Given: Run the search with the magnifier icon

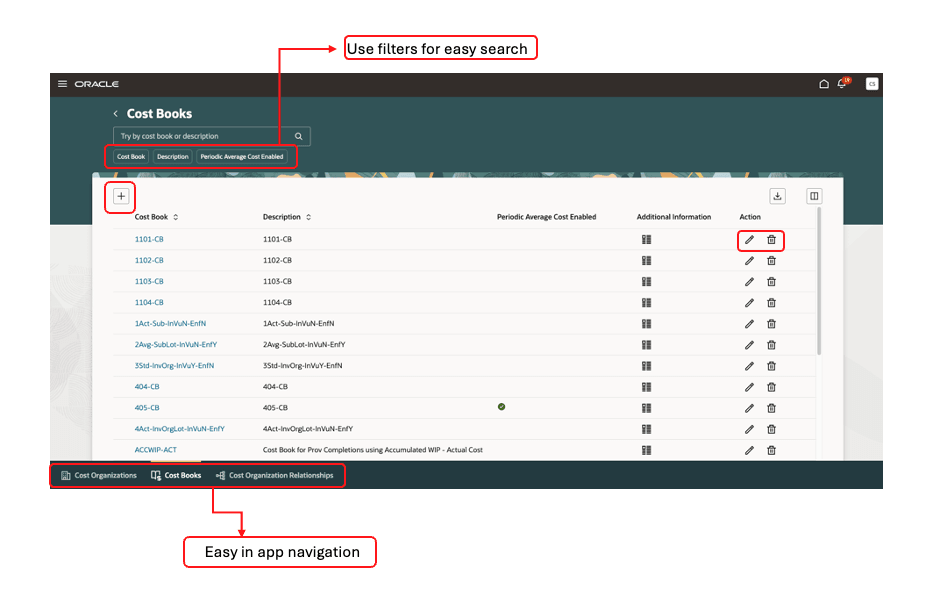Looking at the screenshot, I should (x=297, y=136).
